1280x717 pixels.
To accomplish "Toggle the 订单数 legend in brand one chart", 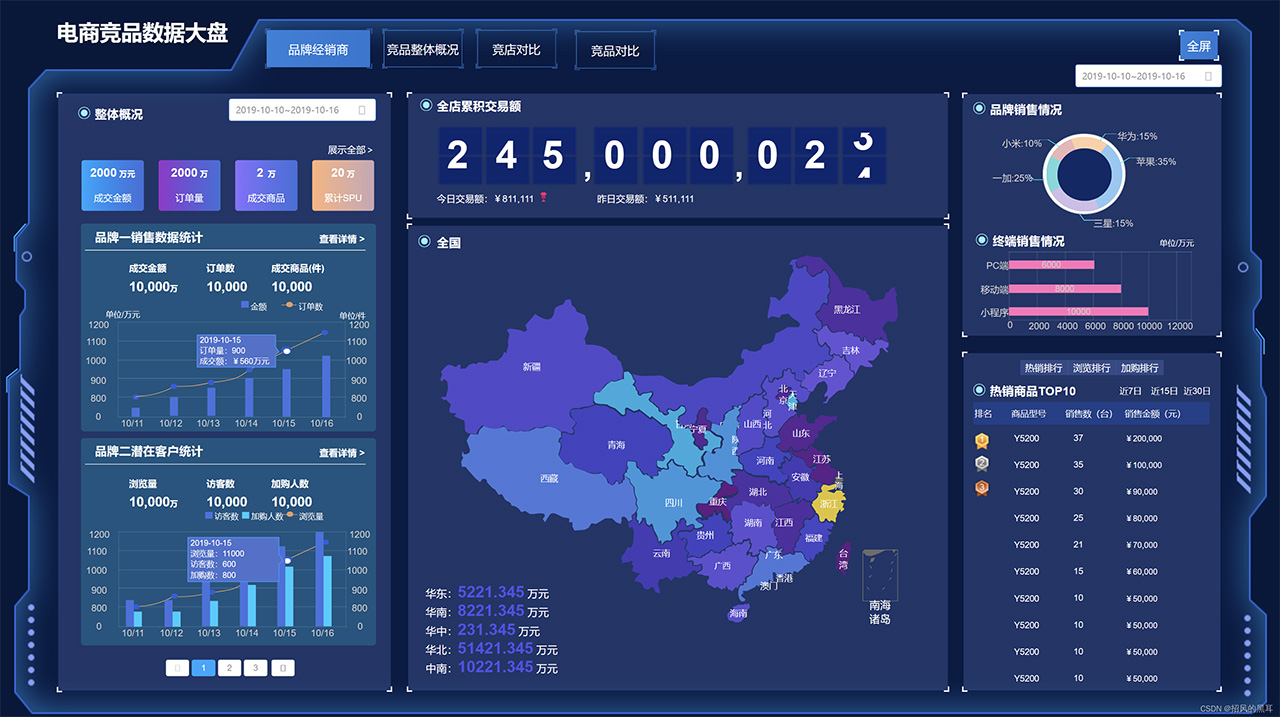I will pyautogui.click(x=304, y=306).
